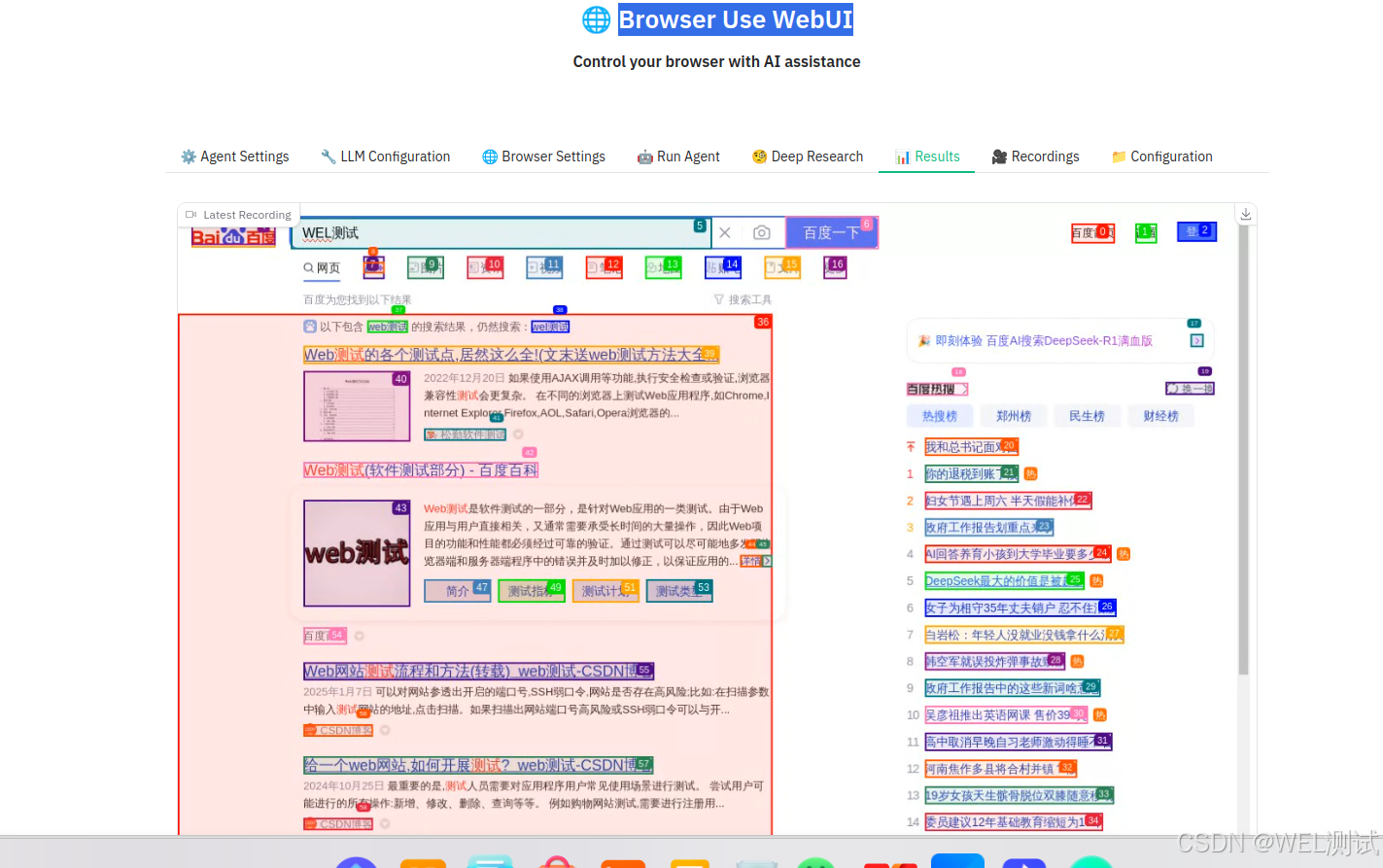
Task: Switch to the Recordings tab
Action: coord(1035,156)
